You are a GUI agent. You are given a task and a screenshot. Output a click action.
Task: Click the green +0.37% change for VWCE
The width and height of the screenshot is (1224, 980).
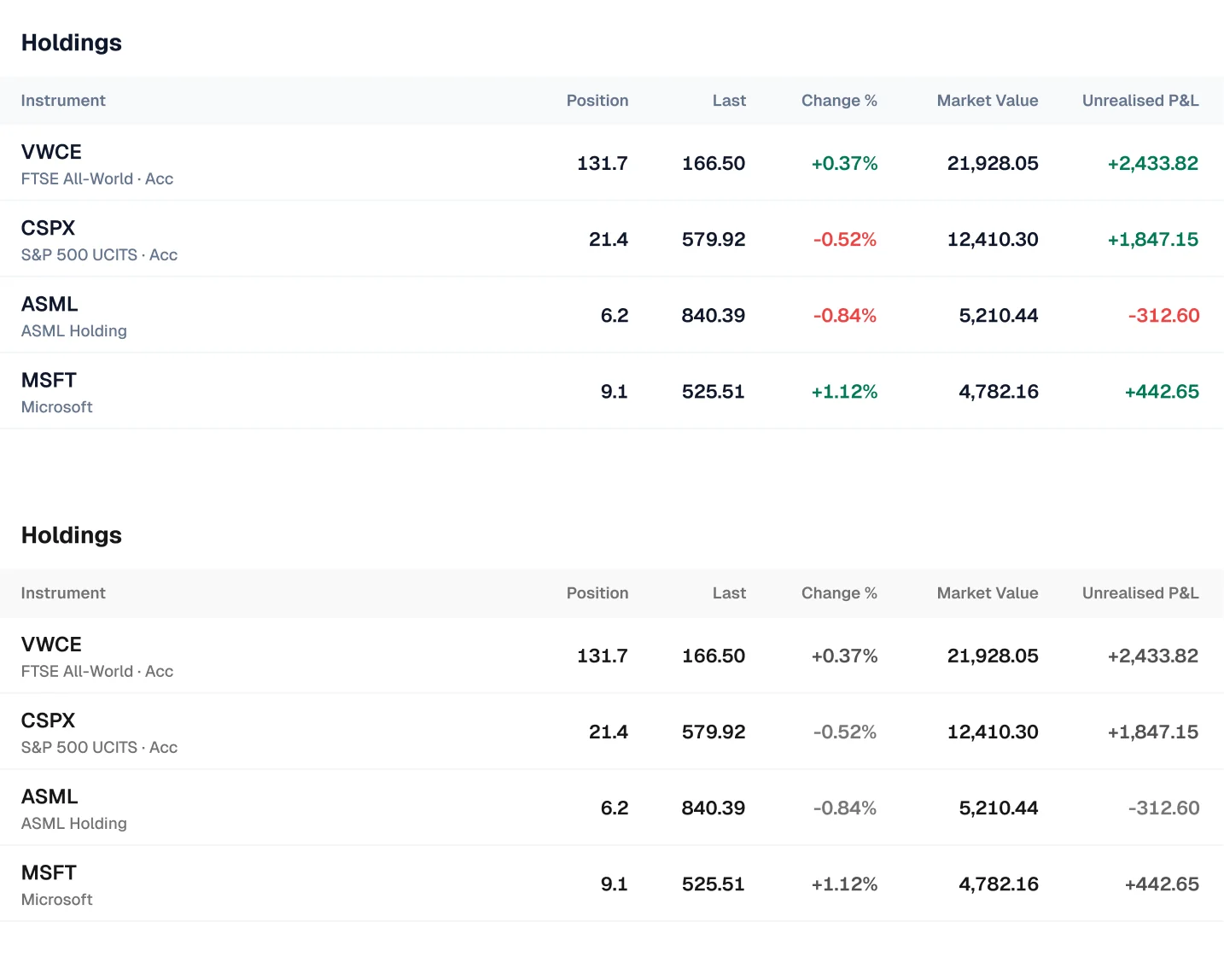(x=844, y=163)
